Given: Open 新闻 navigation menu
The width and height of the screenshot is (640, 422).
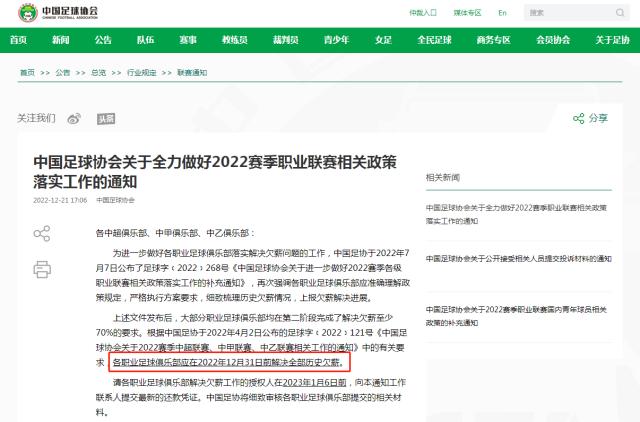Looking at the screenshot, I should coord(60,40).
